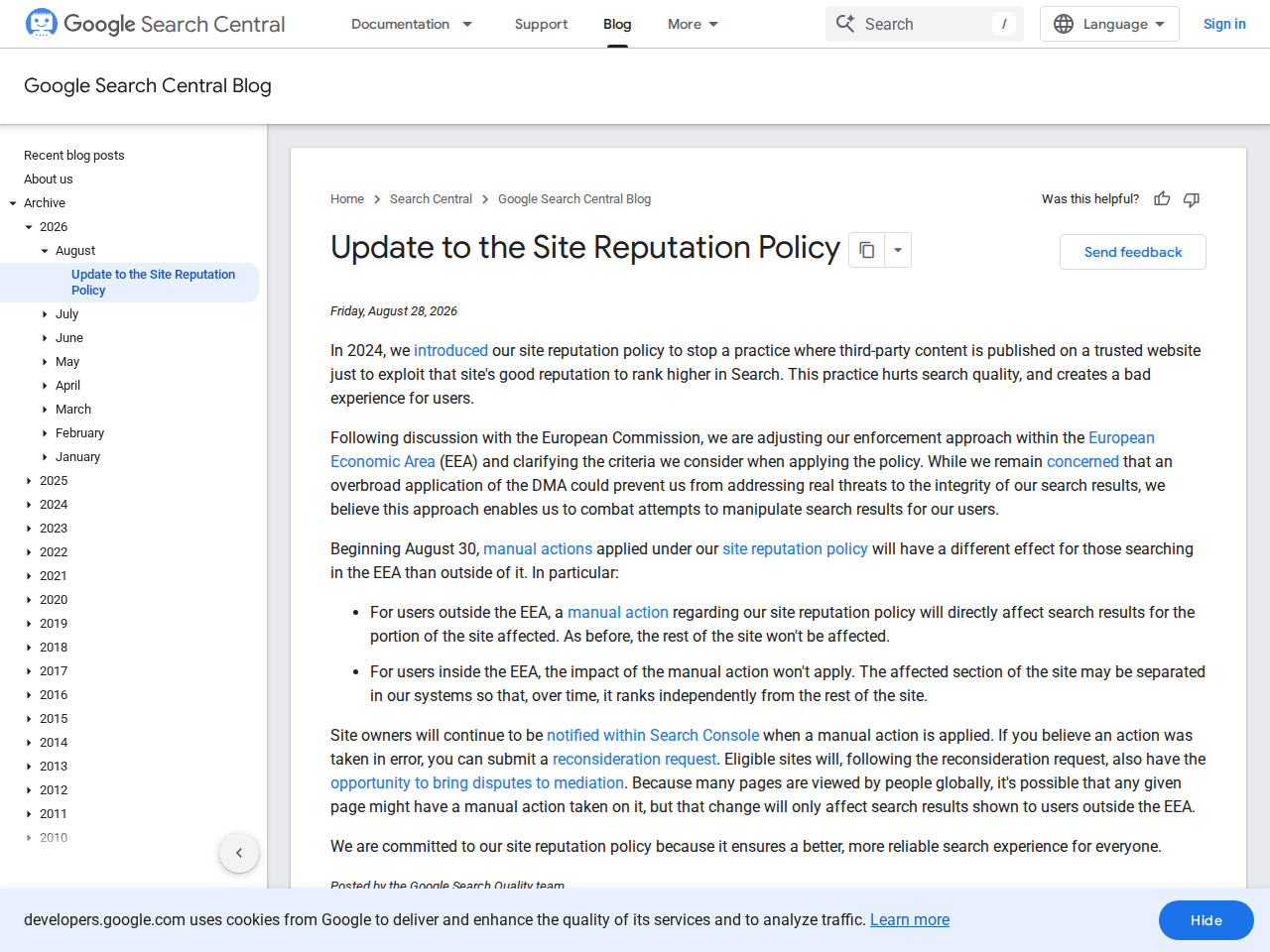Click the Language globe icon
1270x952 pixels.
[1064, 24]
